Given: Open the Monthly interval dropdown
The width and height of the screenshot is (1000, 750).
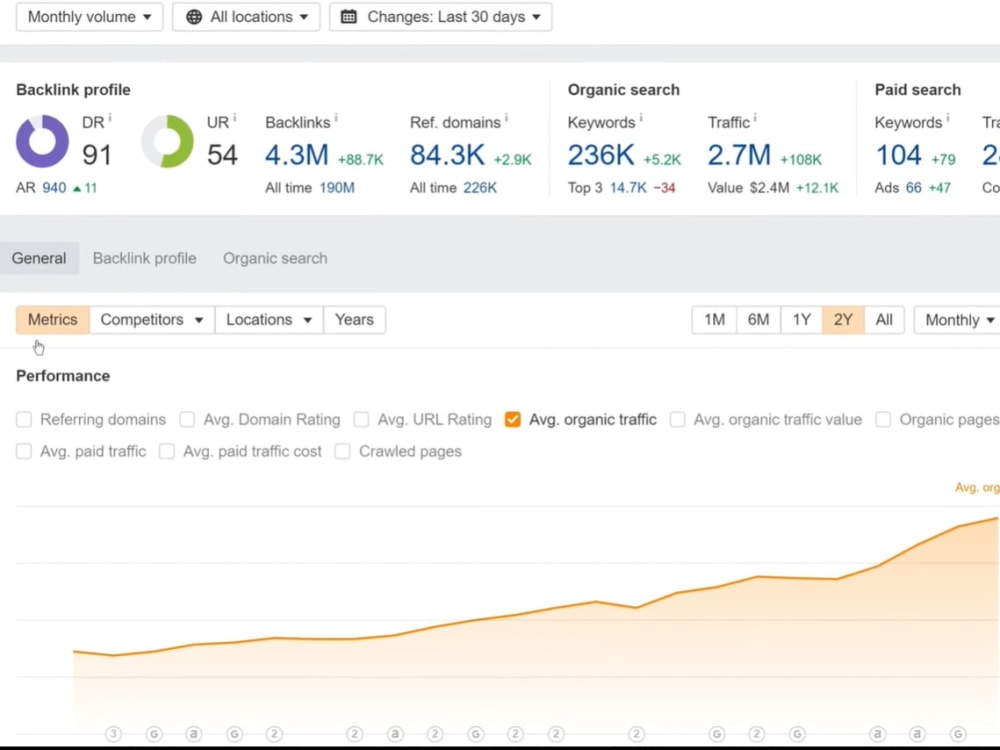Looking at the screenshot, I should coord(958,320).
